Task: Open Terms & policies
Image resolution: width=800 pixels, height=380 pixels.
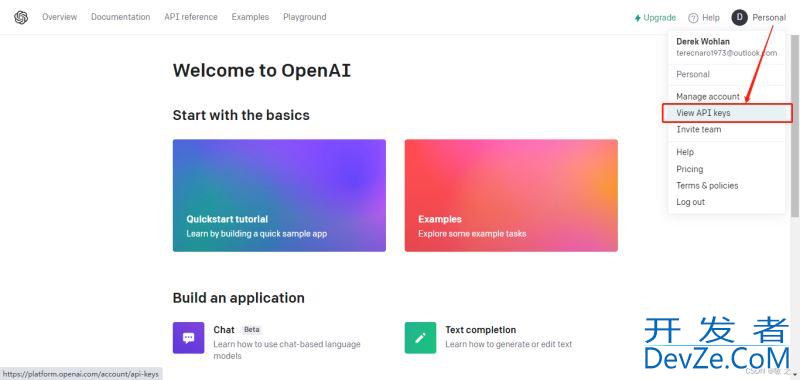Action: 707,186
